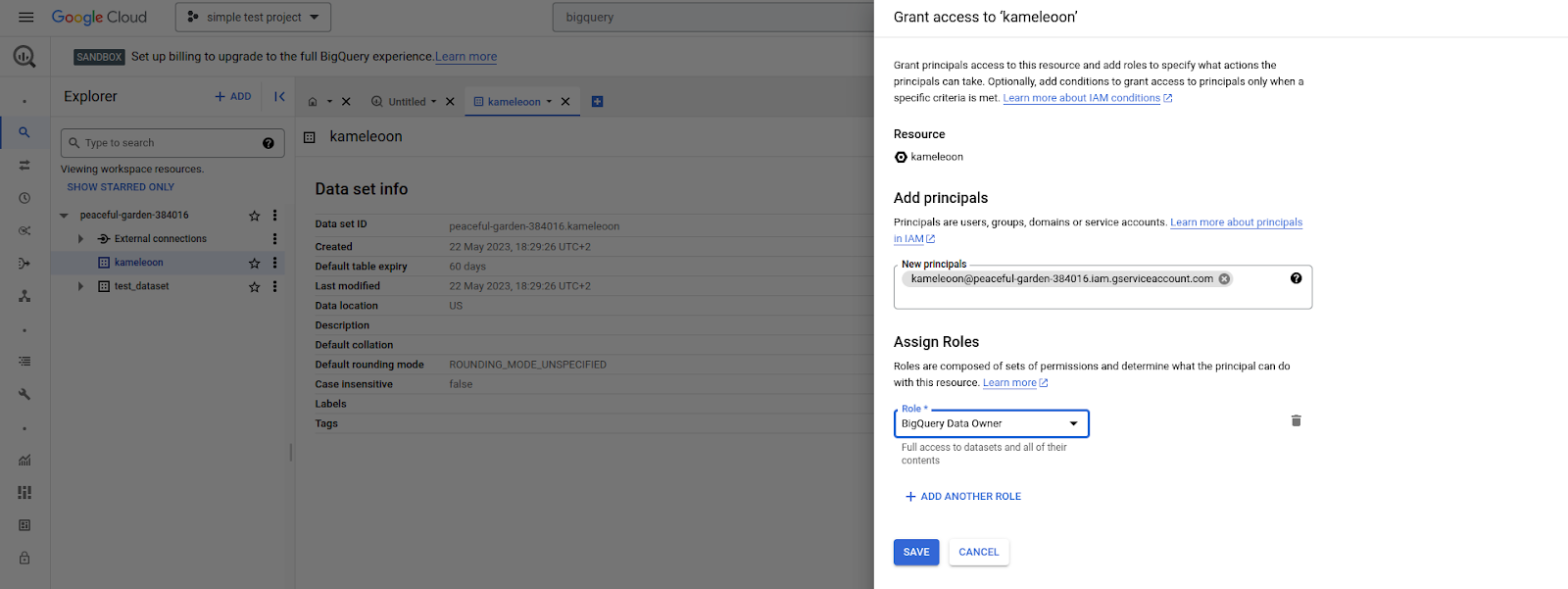Click SAVE button in Grant access panel

[916, 552]
